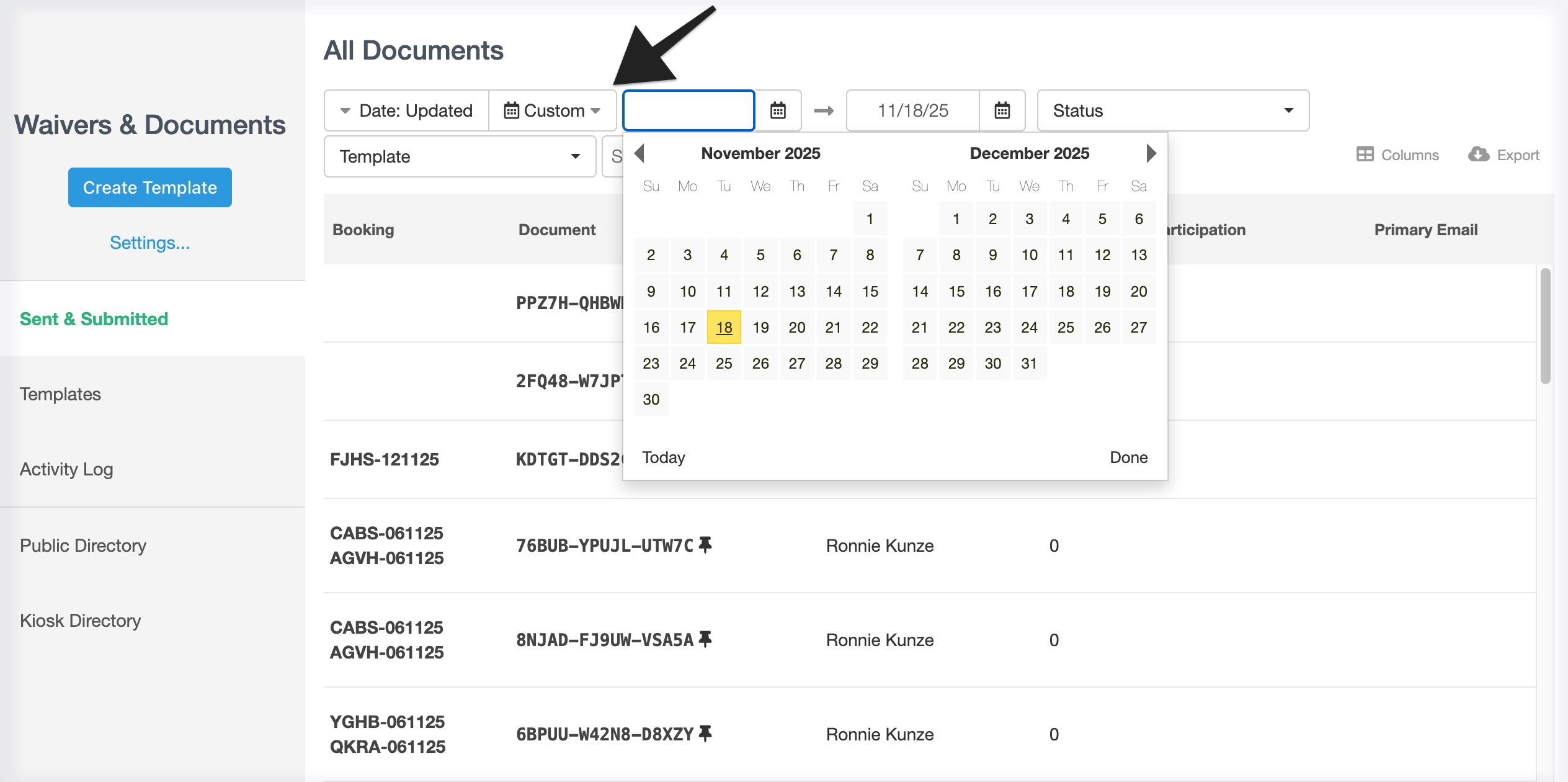Screen dimensions: 1568x782
Task: Open booking YGHB-061125
Action: coord(387,722)
